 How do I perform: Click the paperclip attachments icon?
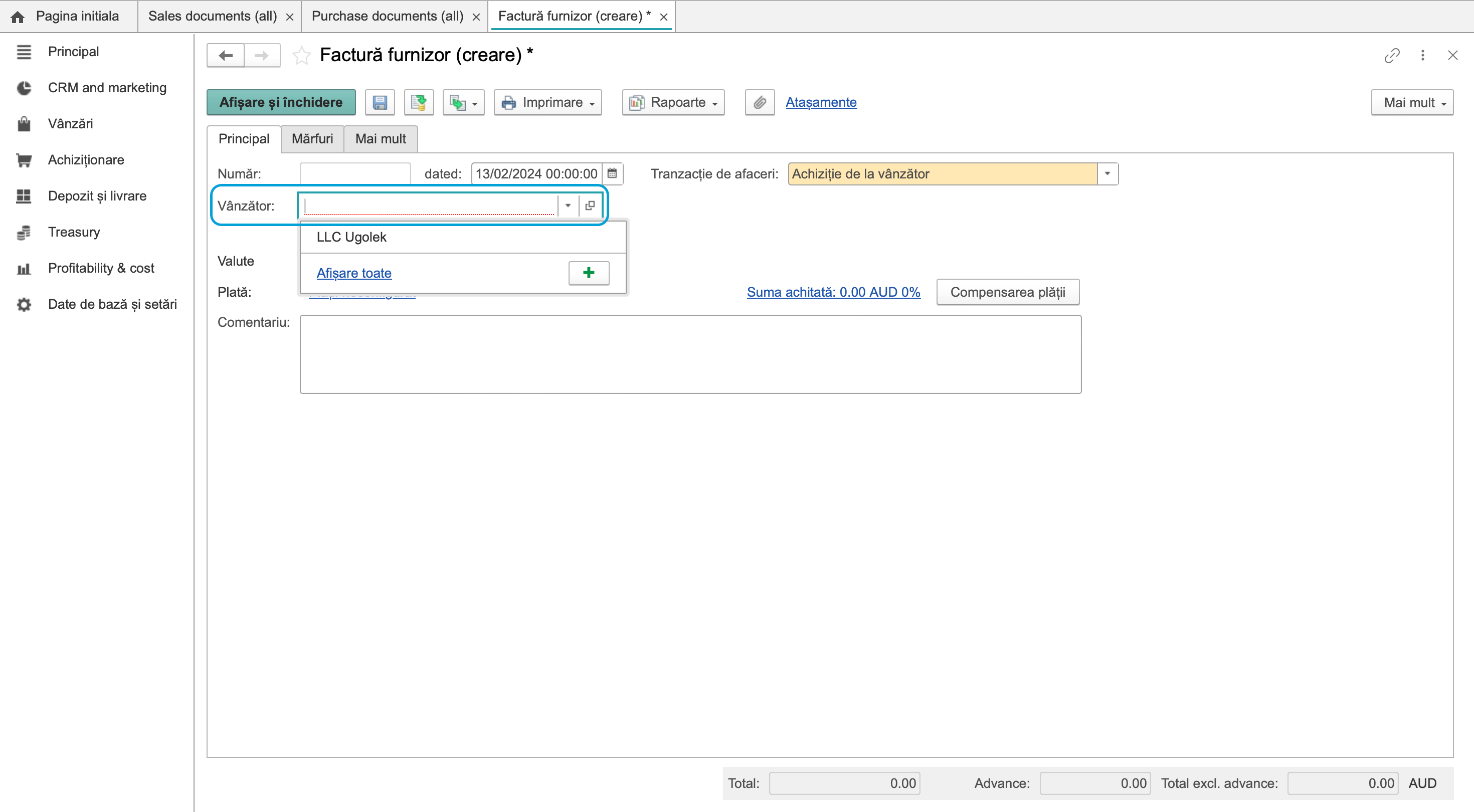[760, 102]
